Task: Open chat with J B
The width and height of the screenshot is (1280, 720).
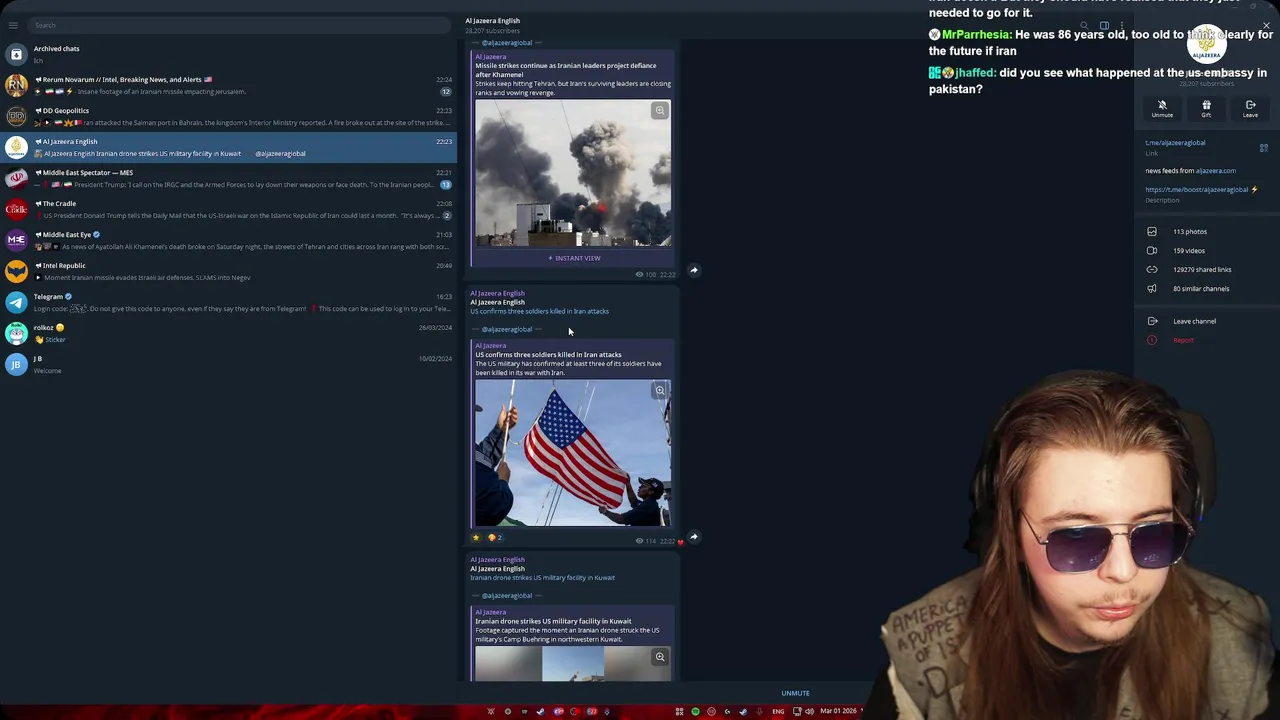Action: pyautogui.click(x=228, y=364)
